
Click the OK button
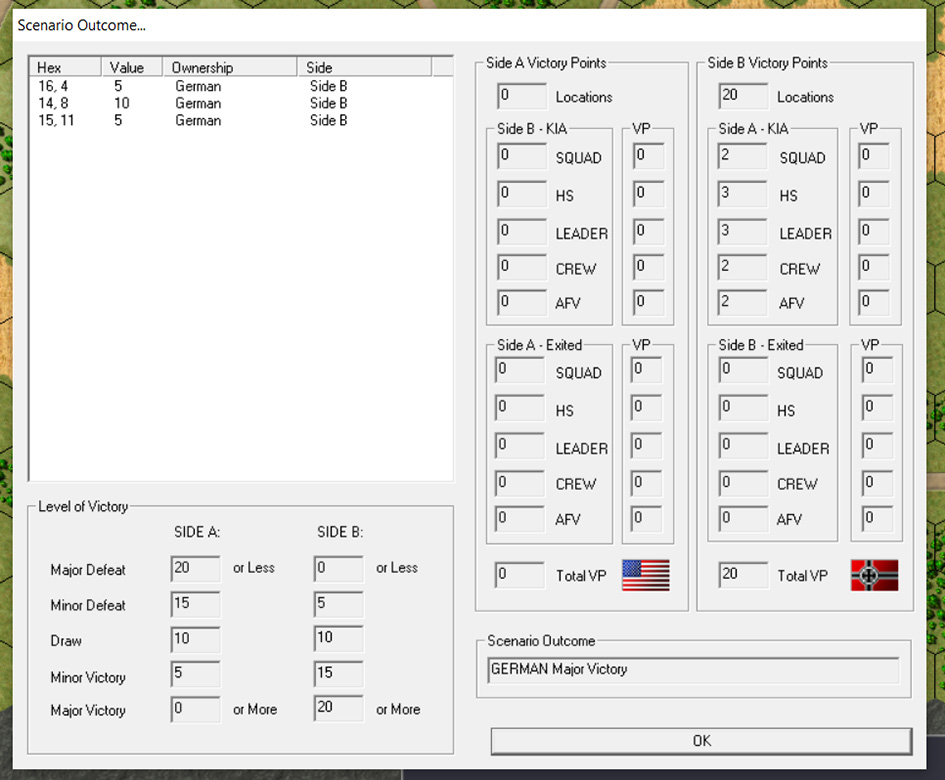pyautogui.click(x=701, y=741)
